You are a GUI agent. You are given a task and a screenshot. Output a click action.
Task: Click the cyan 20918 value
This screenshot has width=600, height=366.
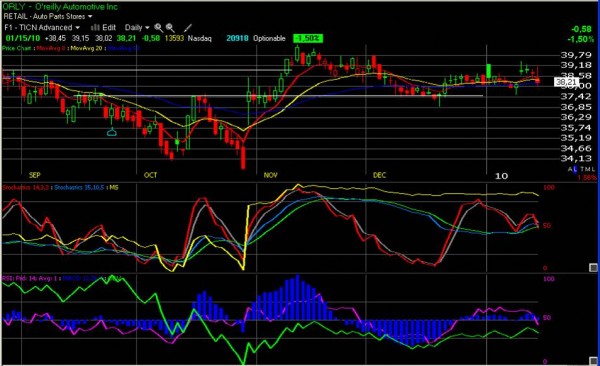(237, 38)
